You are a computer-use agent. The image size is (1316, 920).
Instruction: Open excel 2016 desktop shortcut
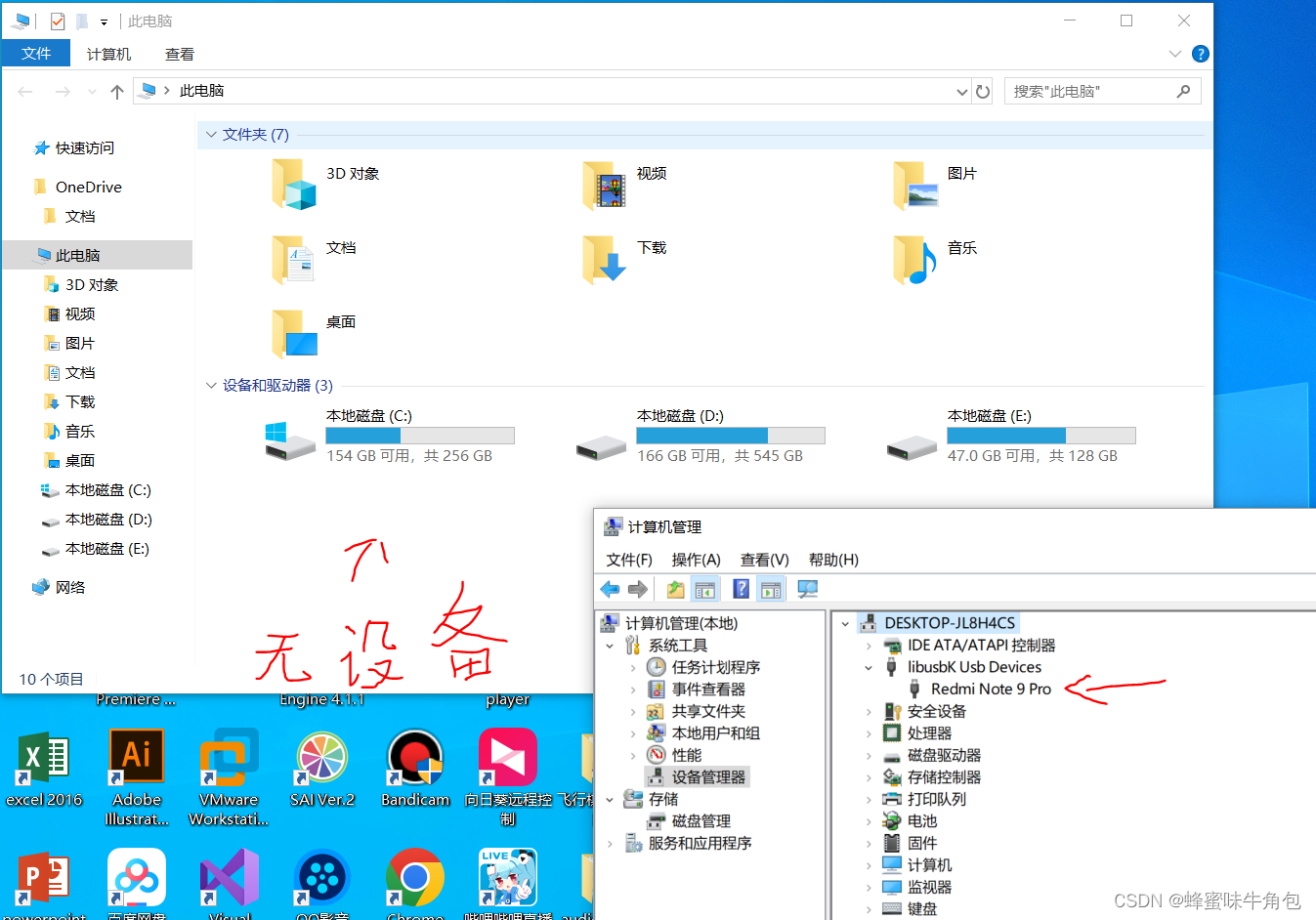pos(44,772)
